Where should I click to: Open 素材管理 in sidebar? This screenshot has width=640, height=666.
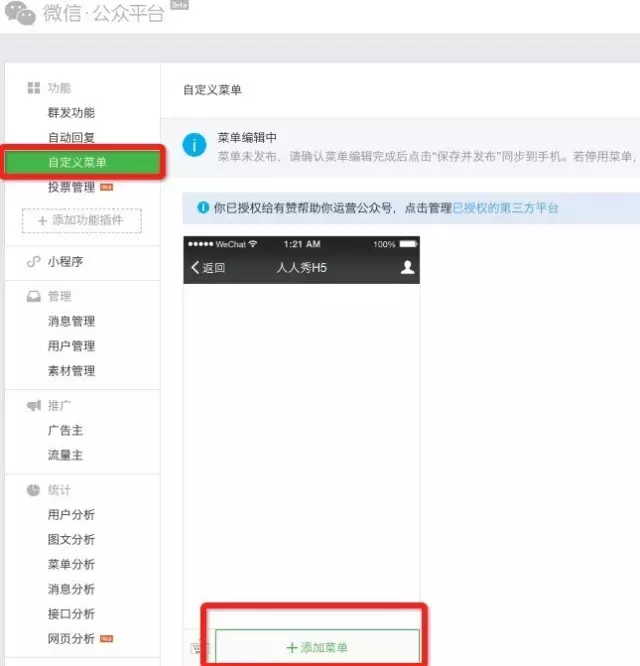71,371
